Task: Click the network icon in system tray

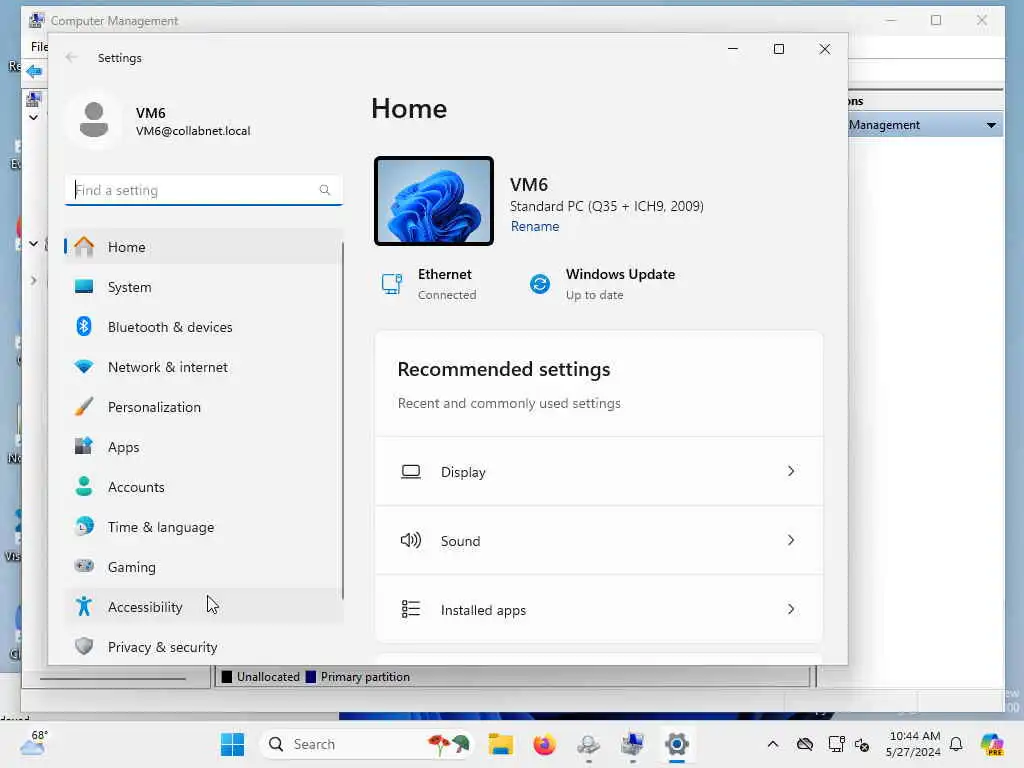Action: [x=836, y=744]
